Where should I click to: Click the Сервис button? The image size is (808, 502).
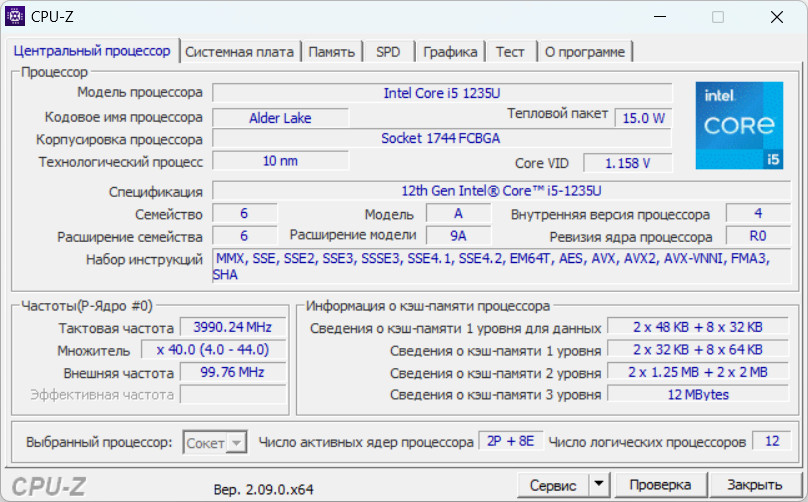click(x=553, y=484)
